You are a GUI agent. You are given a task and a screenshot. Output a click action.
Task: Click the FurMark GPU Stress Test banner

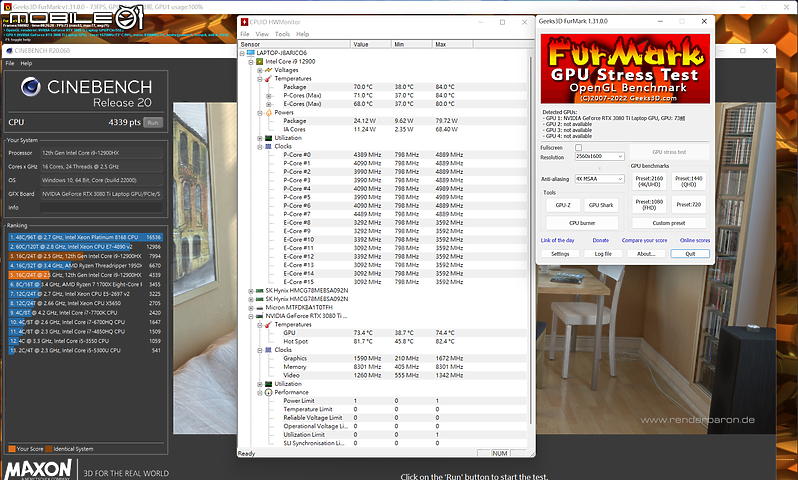click(x=625, y=69)
